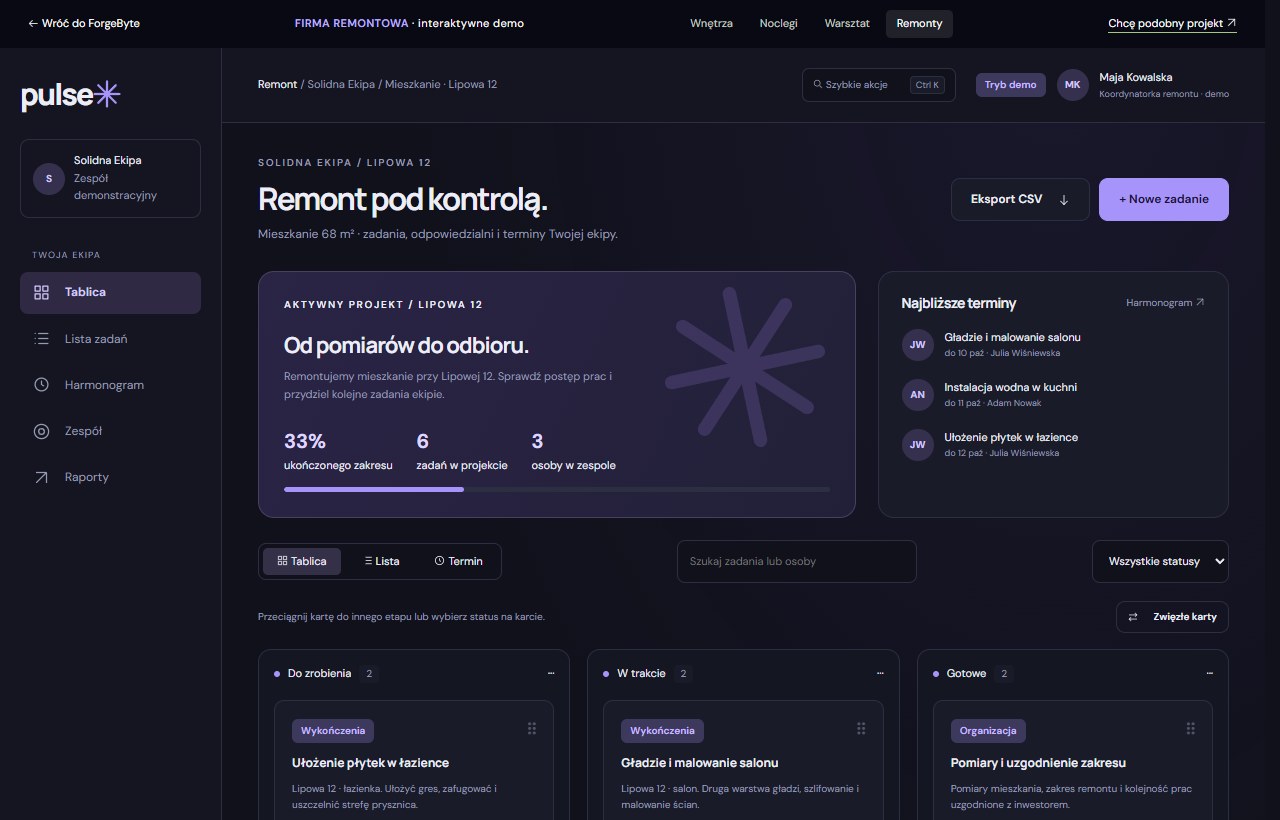
Task: Switch to the Termin view
Action: (x=459, y=561)
